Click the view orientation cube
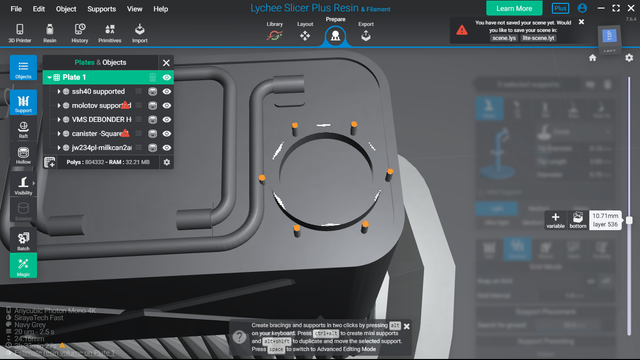The width and height of the screenshot is (640, 360). [x=609, y=38]
